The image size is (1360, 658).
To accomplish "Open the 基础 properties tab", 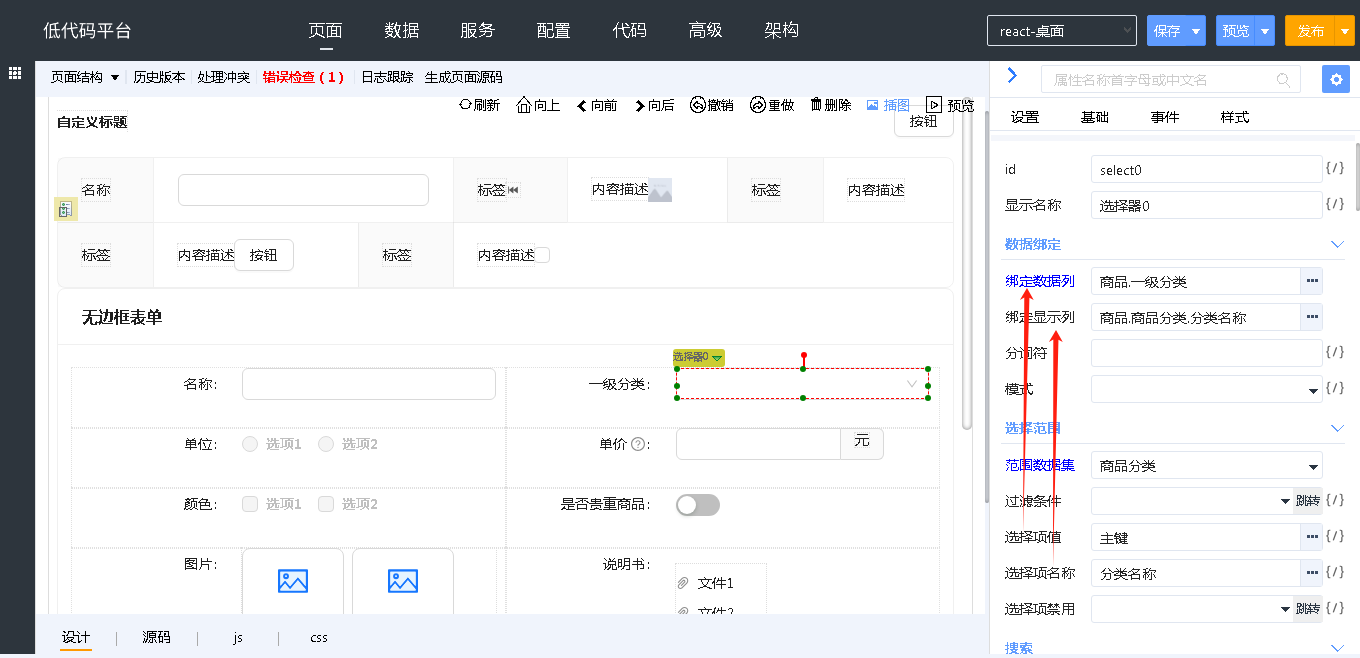I will tap(1095, 117).
